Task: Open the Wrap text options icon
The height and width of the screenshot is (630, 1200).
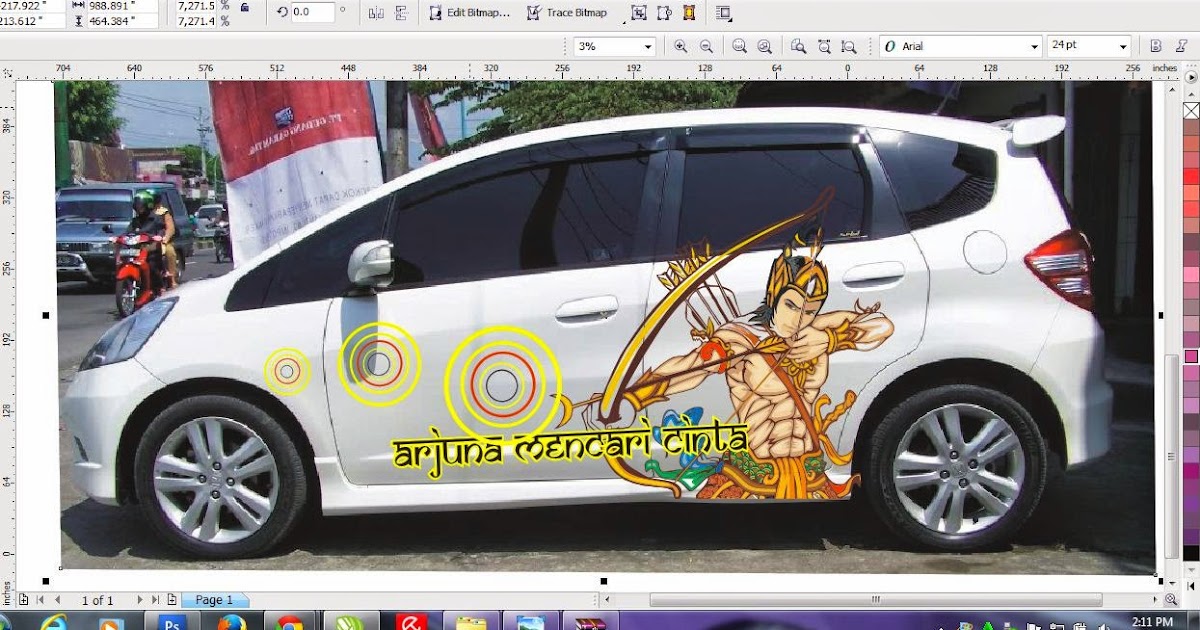Action: click(x=724, y=13)
